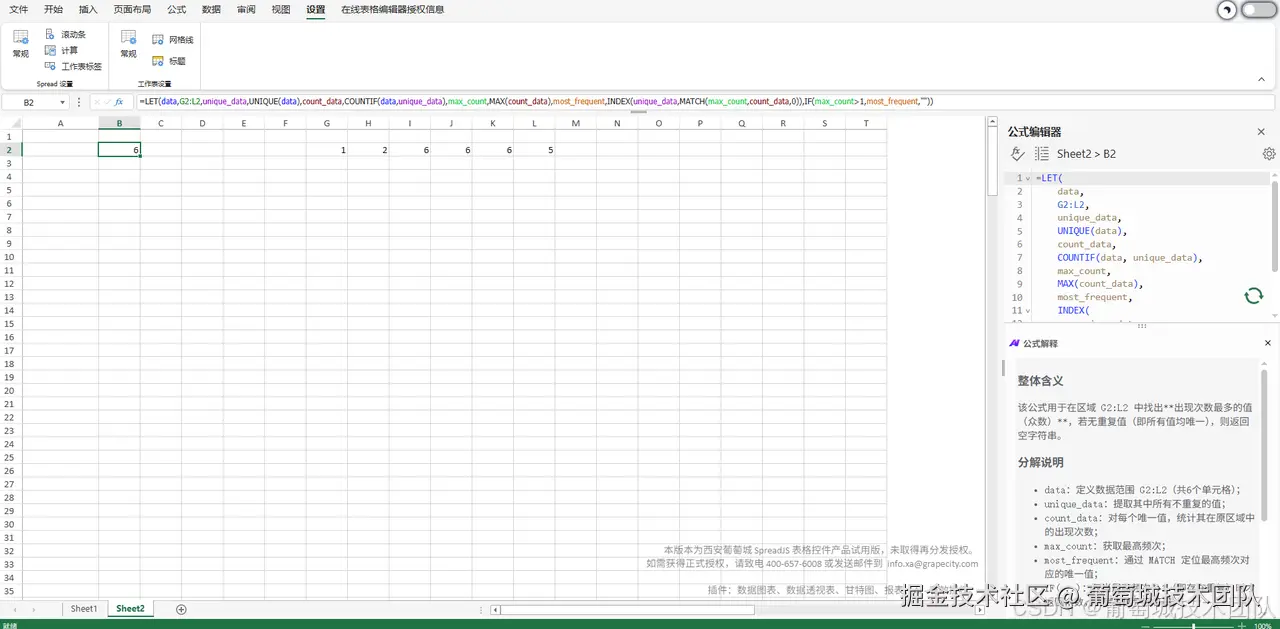Switch to the 插入 tab
The width and height of the screenshot is (1280, 629).
point(88,9)
